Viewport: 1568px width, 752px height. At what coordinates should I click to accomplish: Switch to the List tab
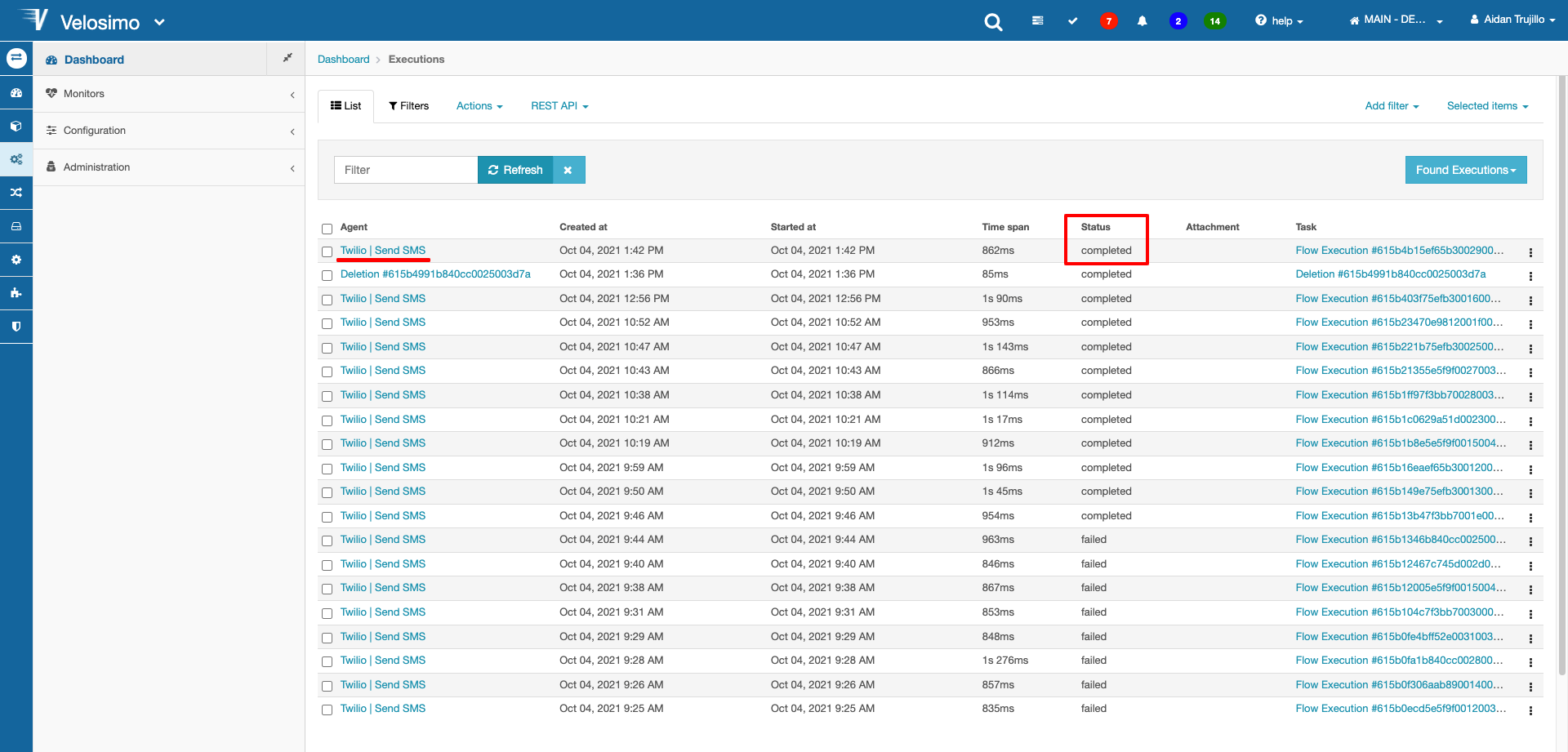(345, 106)
